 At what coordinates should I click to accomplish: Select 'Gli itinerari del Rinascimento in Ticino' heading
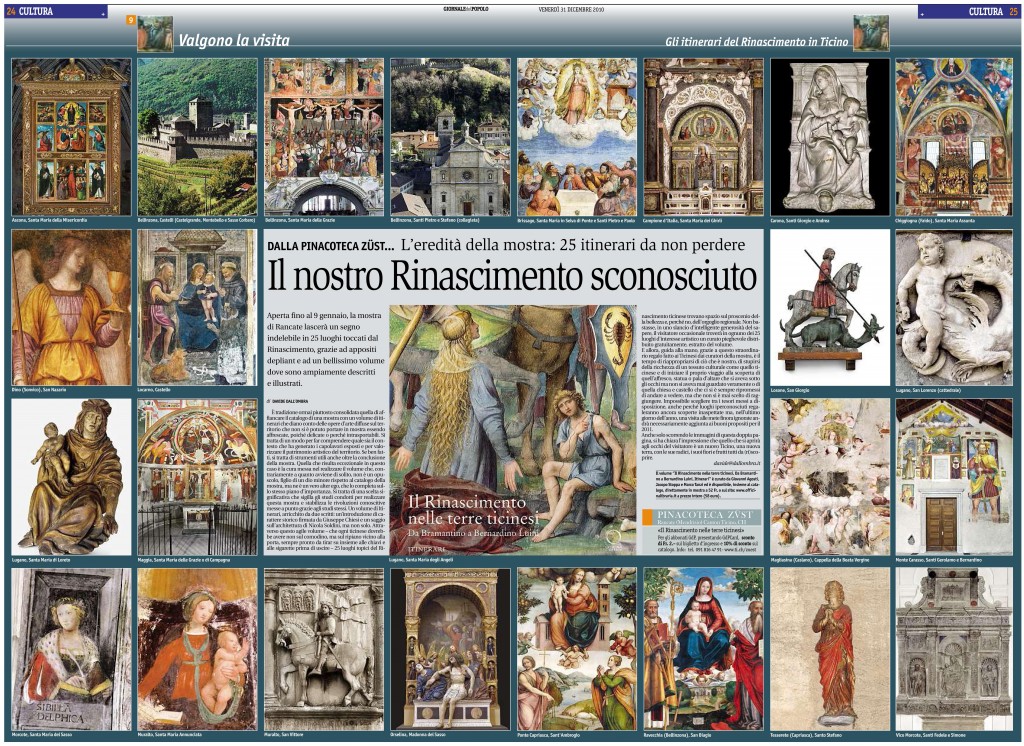click(756, 42)
